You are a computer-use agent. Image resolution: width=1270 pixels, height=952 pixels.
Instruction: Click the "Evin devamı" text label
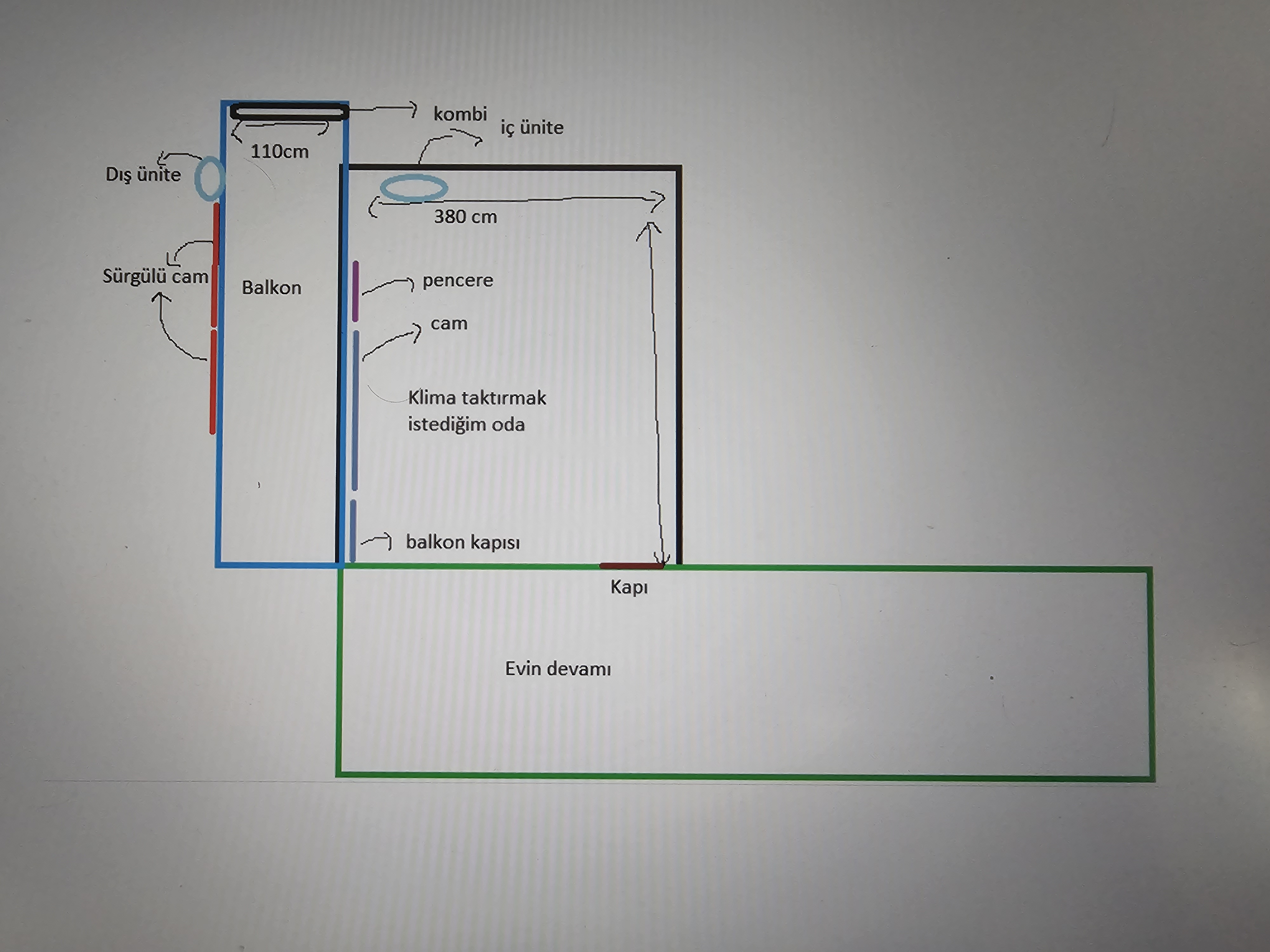tap(558, 669)
